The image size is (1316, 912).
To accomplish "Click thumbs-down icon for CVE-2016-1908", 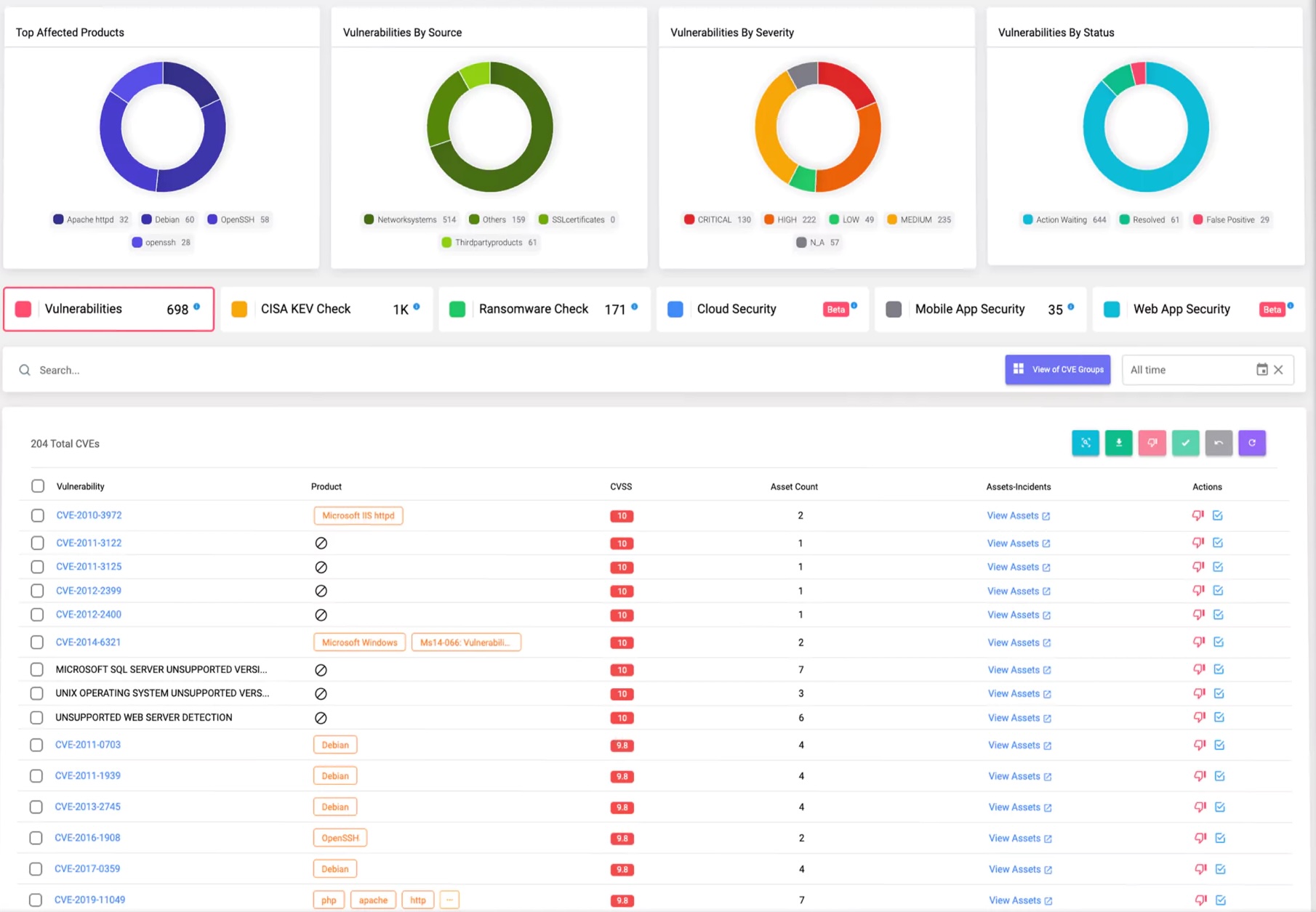I will (1200, 838).
